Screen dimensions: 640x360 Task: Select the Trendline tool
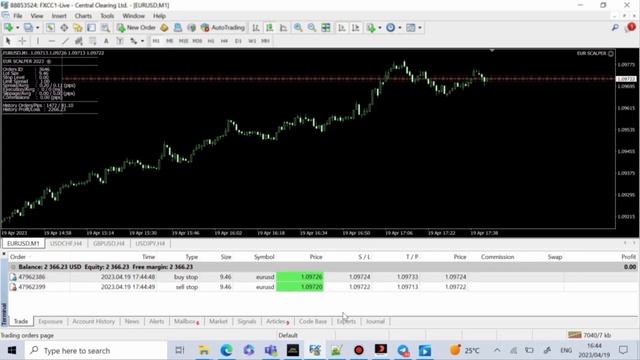click(x=65, y=41)
